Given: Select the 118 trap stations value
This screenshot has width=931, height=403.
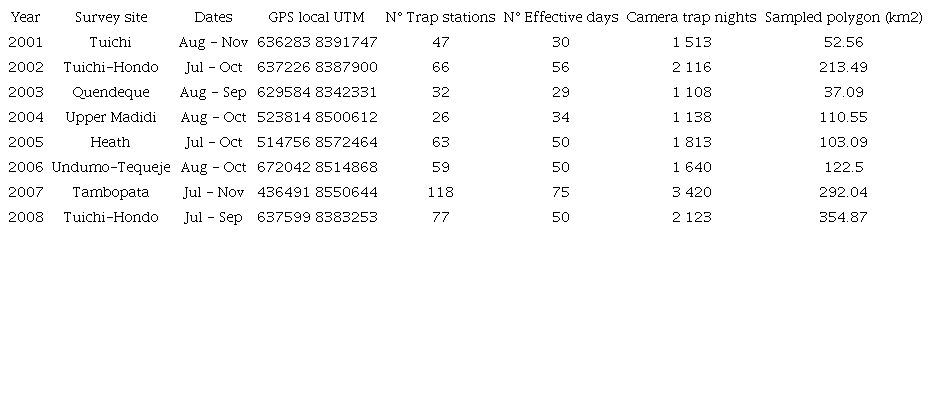Looking at the screenshot, I should [x=440, y=192].
